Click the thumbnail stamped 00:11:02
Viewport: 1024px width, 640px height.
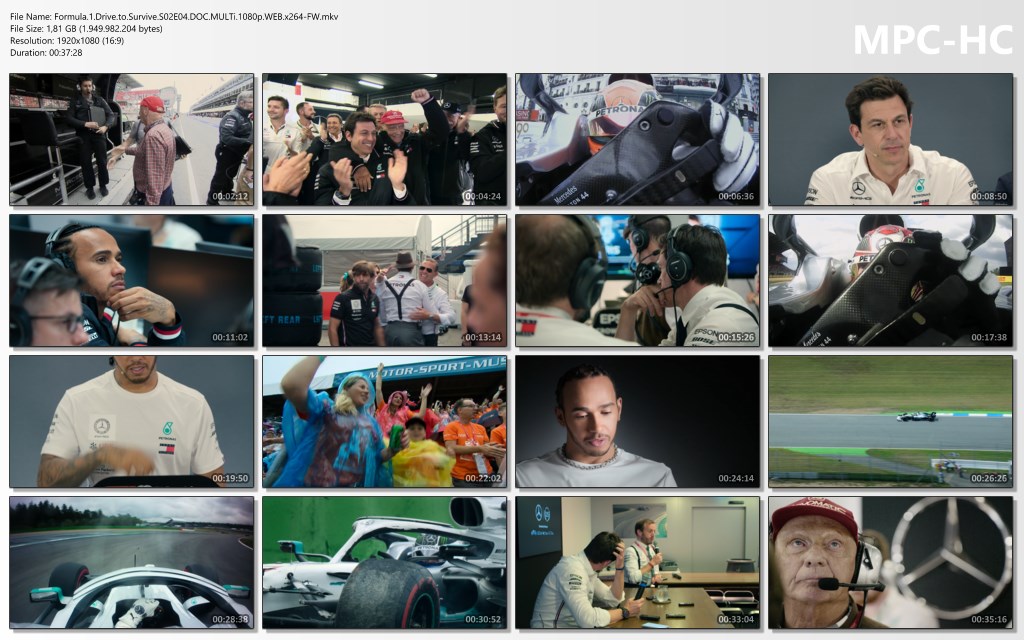click(x=131, y=280)
